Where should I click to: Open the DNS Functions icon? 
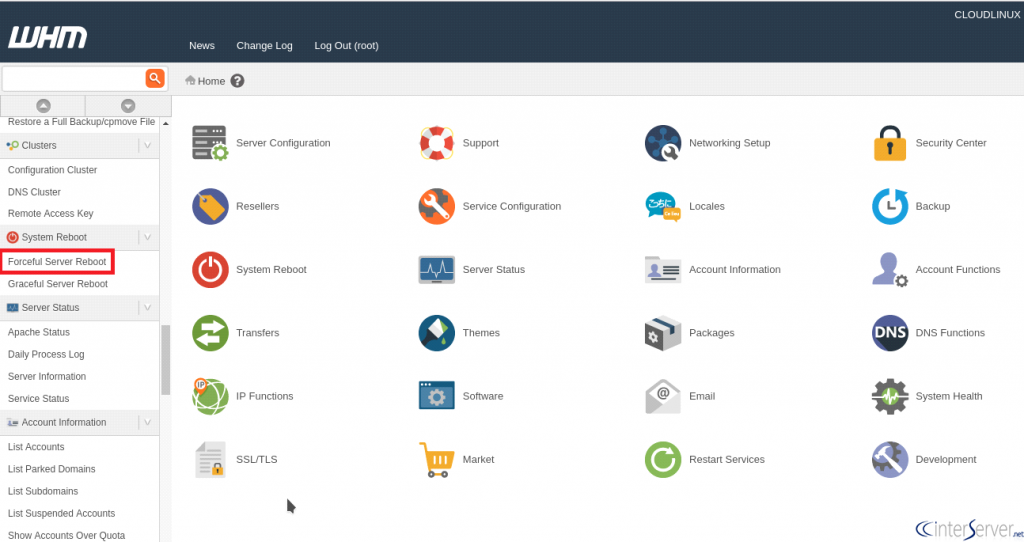pyautogui.click(x=889, y=333)
